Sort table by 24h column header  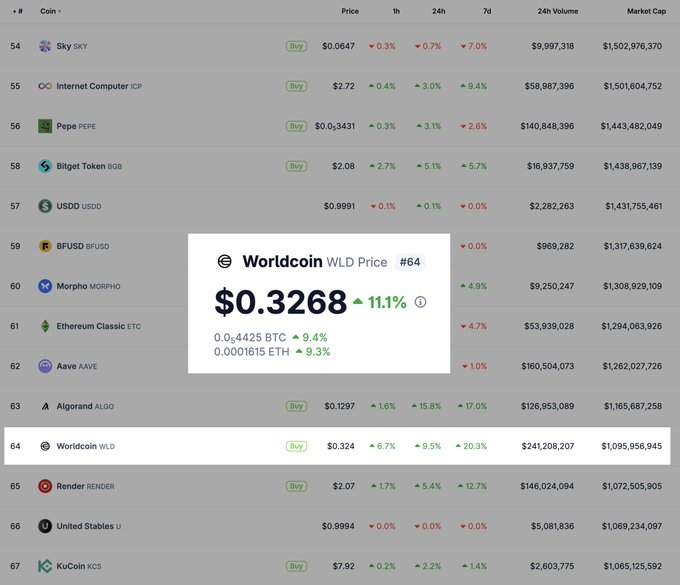pos(438,11)
